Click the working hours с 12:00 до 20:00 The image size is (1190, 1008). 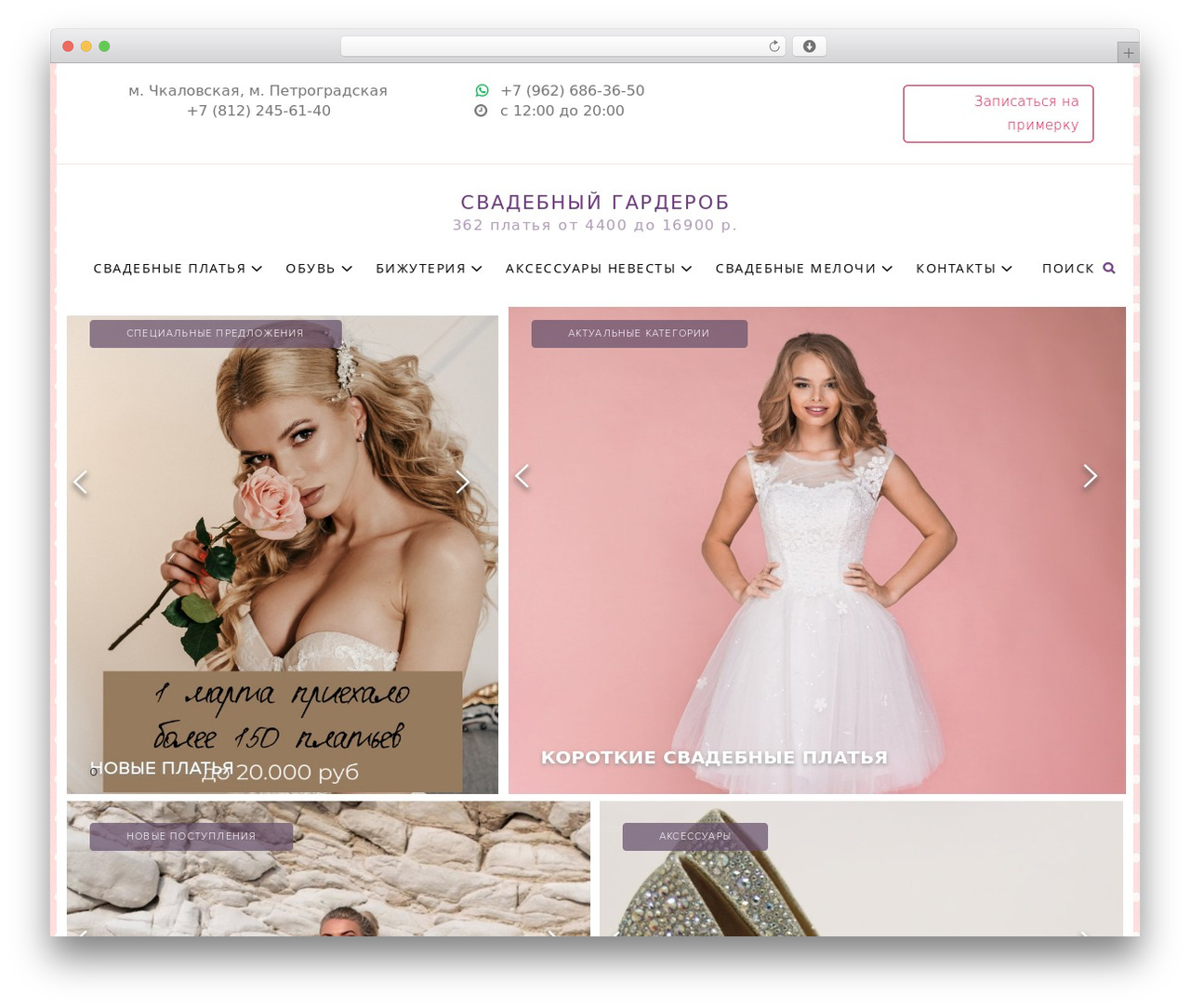point(562,112)
